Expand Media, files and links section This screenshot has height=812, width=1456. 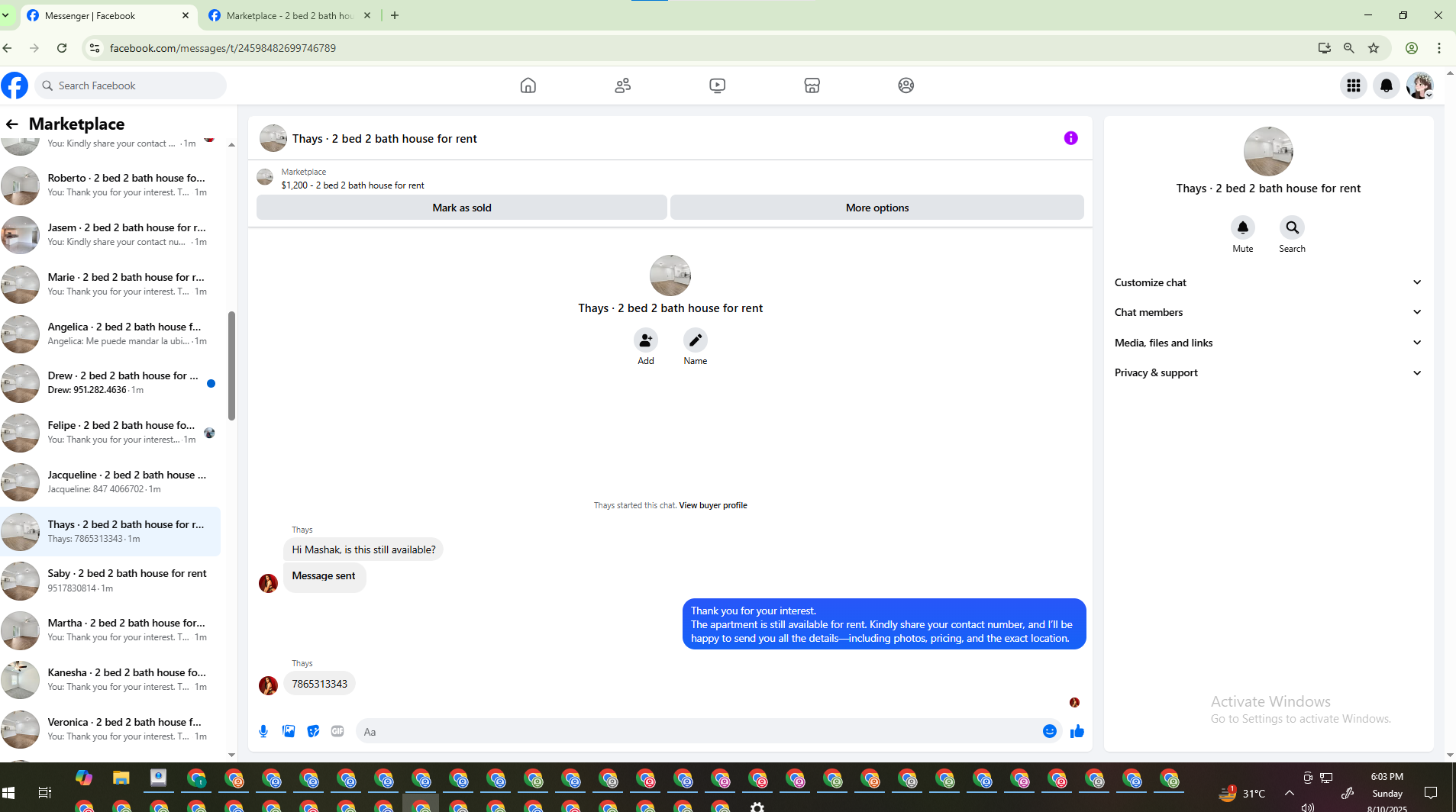click(1267, 343)
